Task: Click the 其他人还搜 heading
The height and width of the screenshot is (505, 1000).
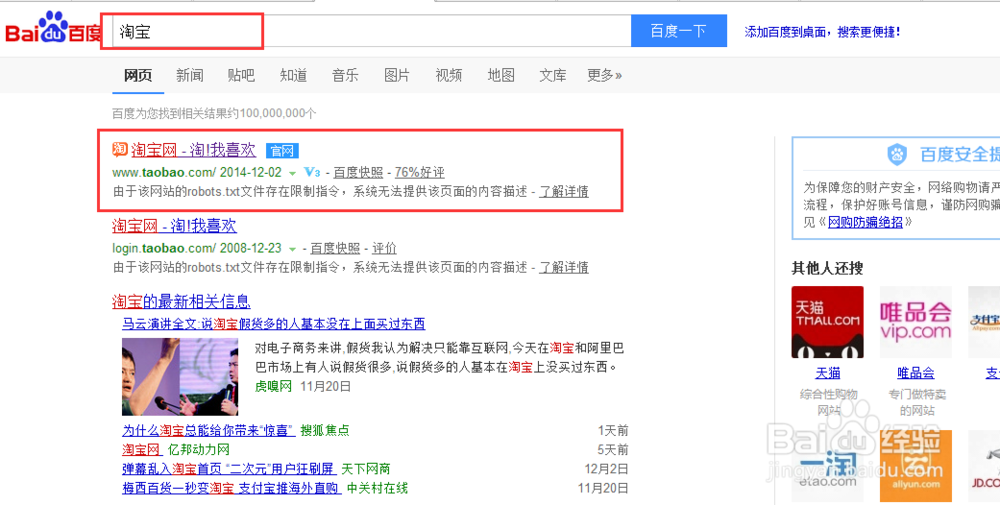Action: (x=827, y=268)
